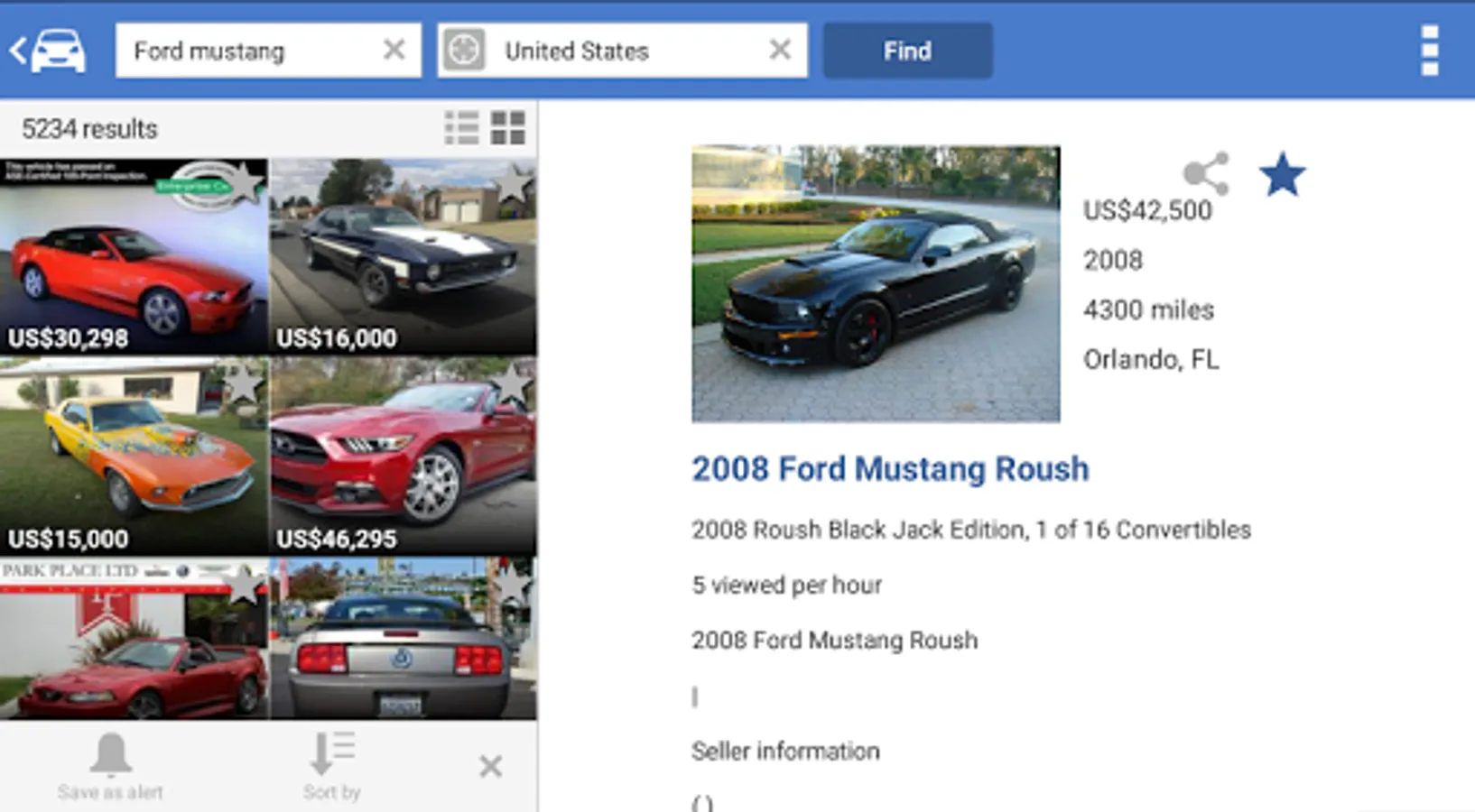
Task: Open the silver Mustang rear-view listing
Action: [403, 639]
